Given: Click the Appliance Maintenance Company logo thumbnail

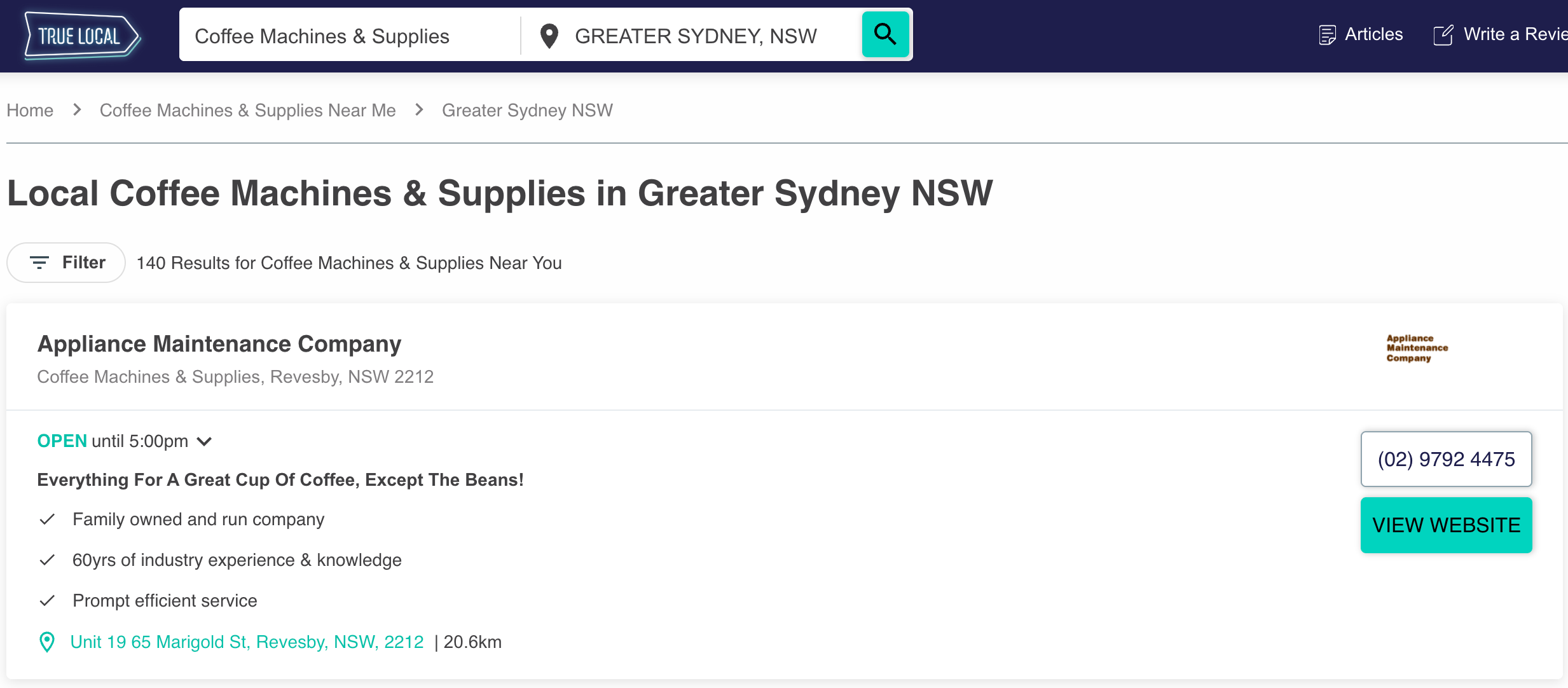Looking at the screenshot, I should (x=1417, y=348).
